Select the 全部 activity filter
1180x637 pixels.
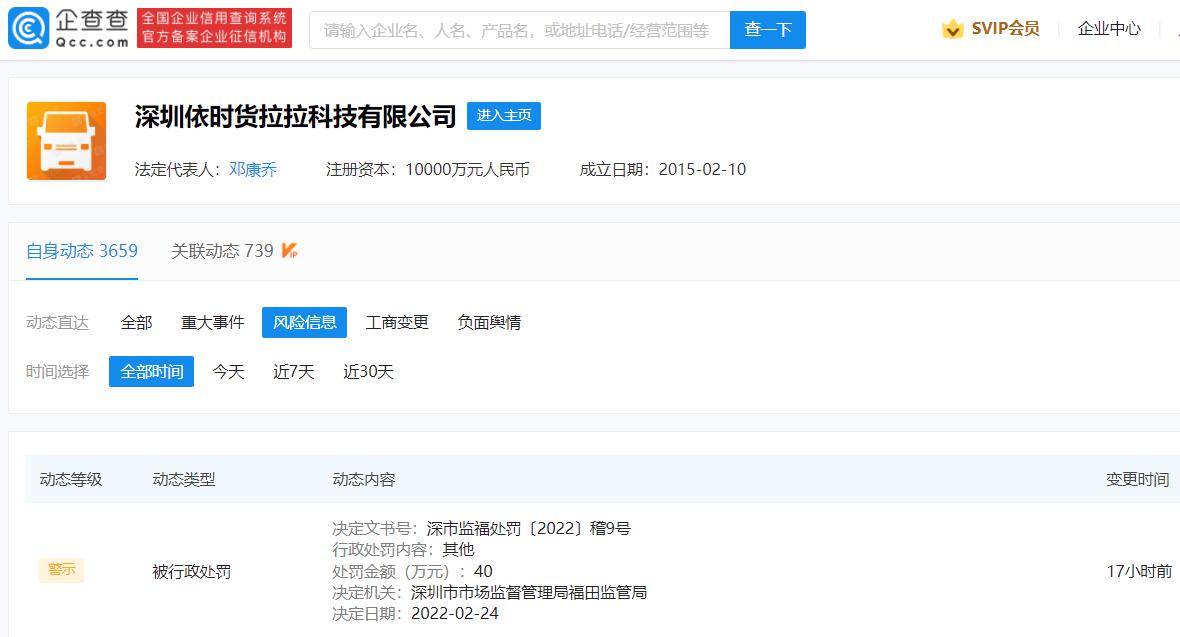[136, 322]
